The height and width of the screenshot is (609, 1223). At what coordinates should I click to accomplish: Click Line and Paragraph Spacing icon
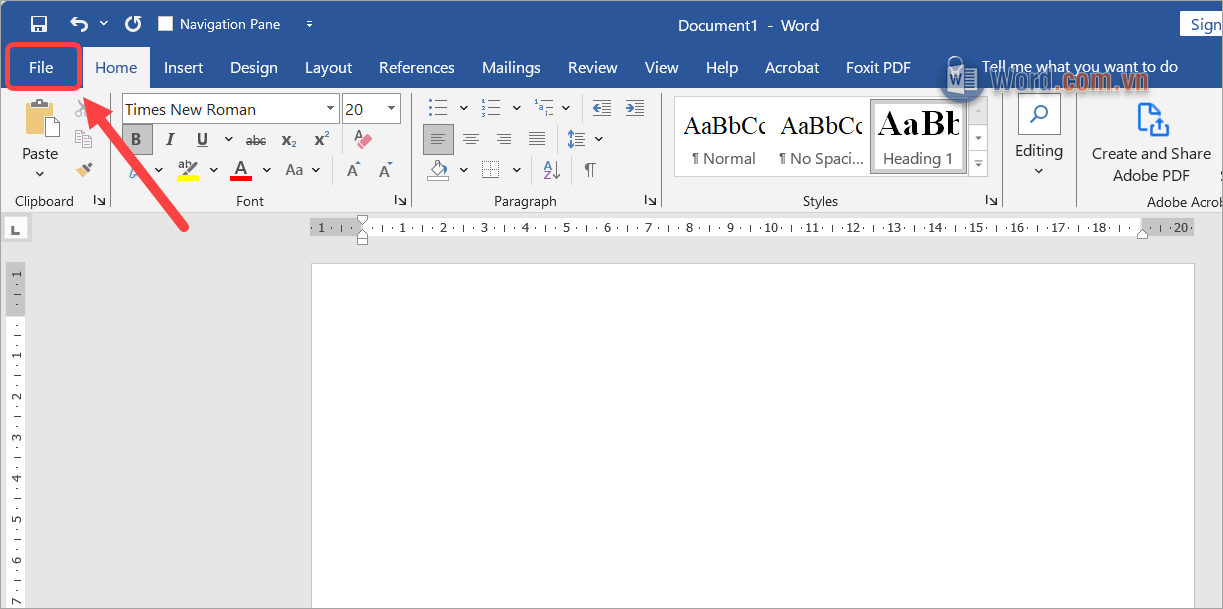(577, 139)
